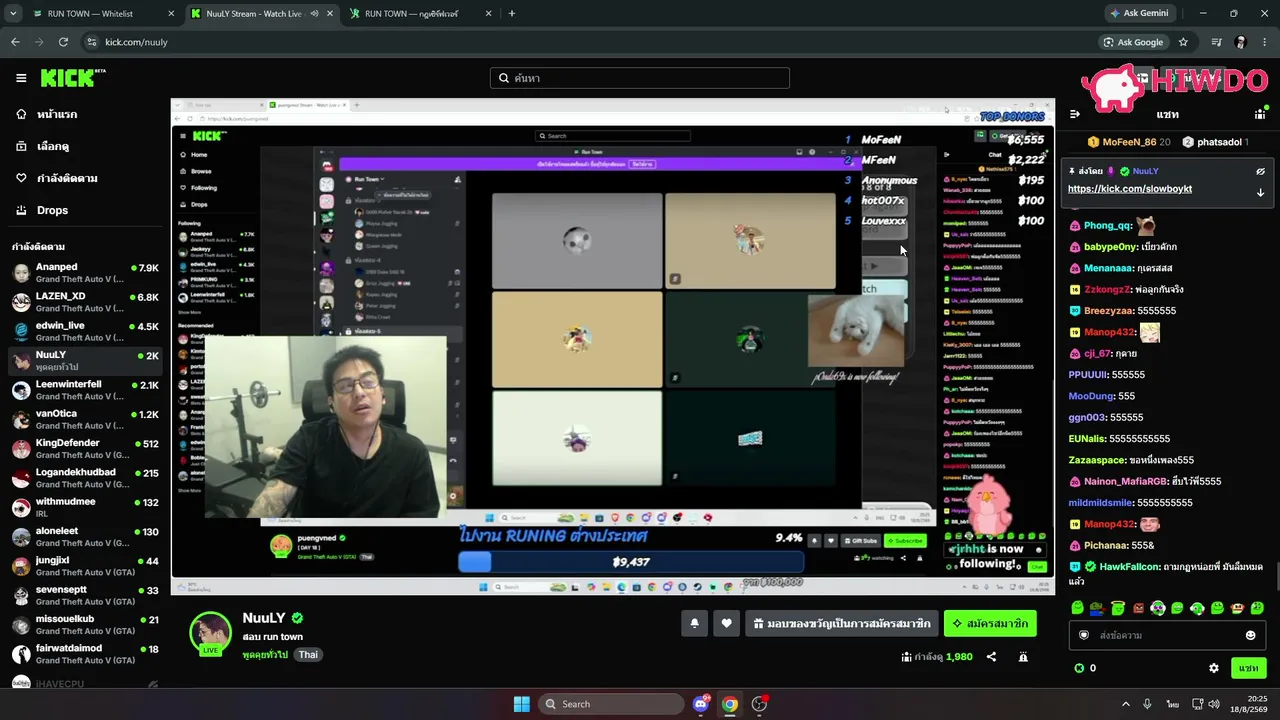This screenshot has width=1280, height=720.
Task: Open LAZEN_XD's channel in the sidebar
Action: click(85, 302)
